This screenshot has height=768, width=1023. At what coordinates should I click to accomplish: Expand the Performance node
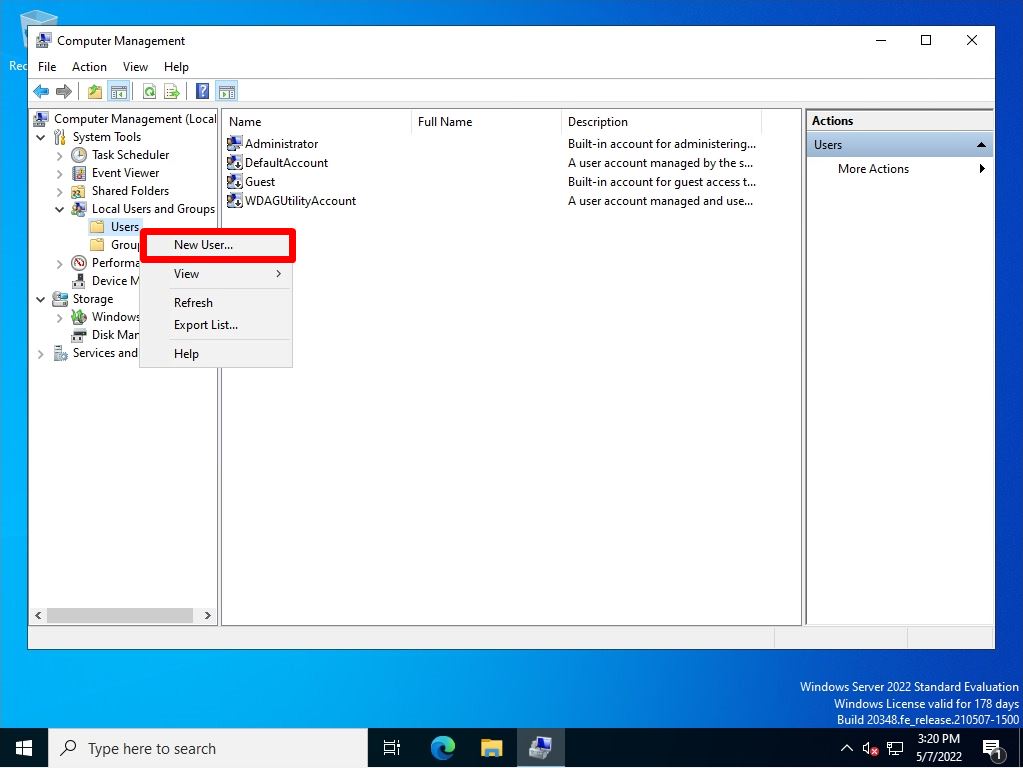pyautogui.click(x=59, y=264)
